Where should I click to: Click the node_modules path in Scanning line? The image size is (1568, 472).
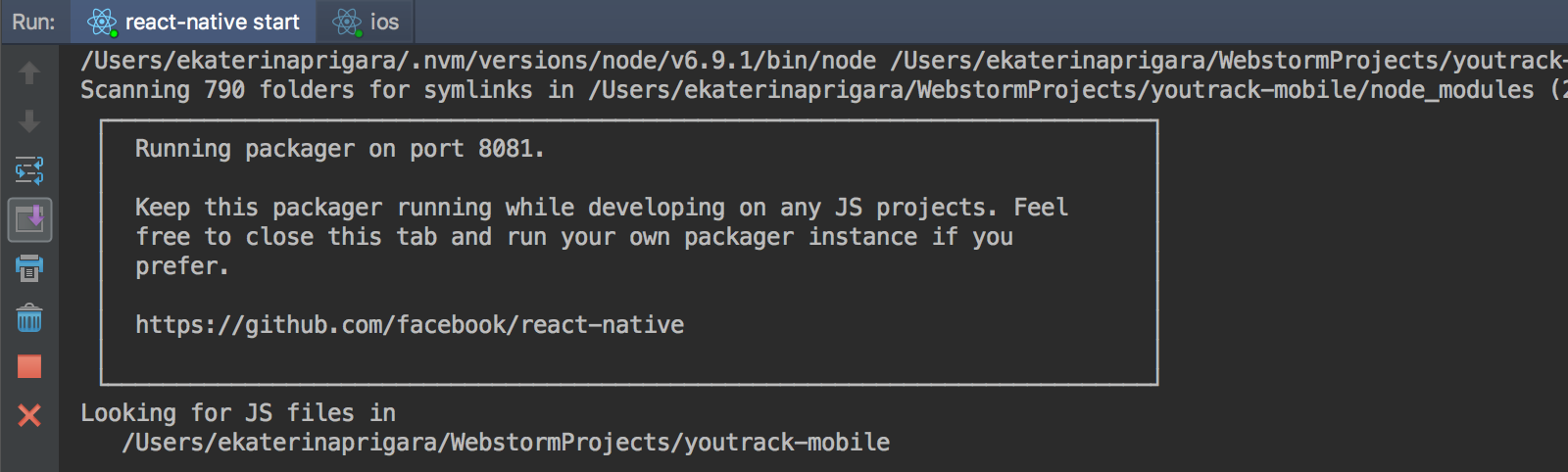1061,90
